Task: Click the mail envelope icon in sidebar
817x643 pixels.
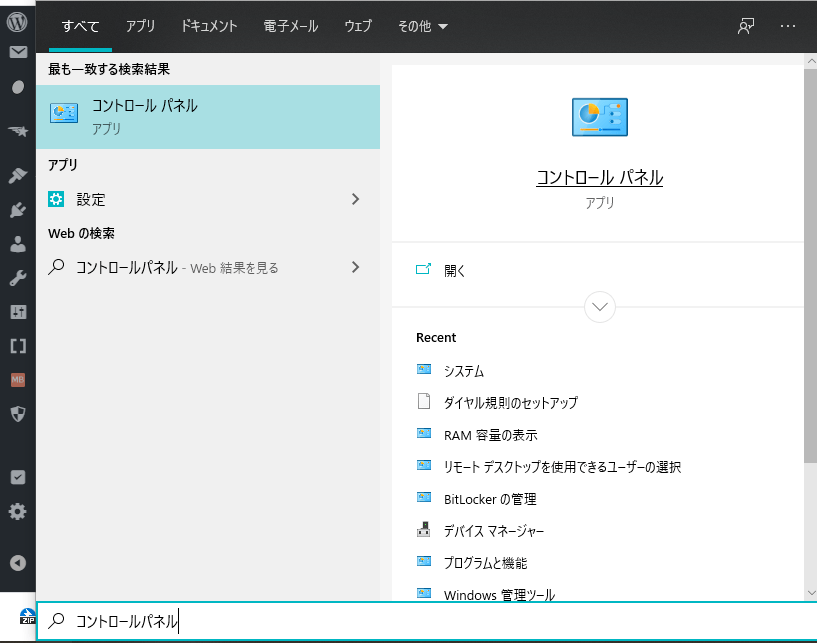Action: 18,52
